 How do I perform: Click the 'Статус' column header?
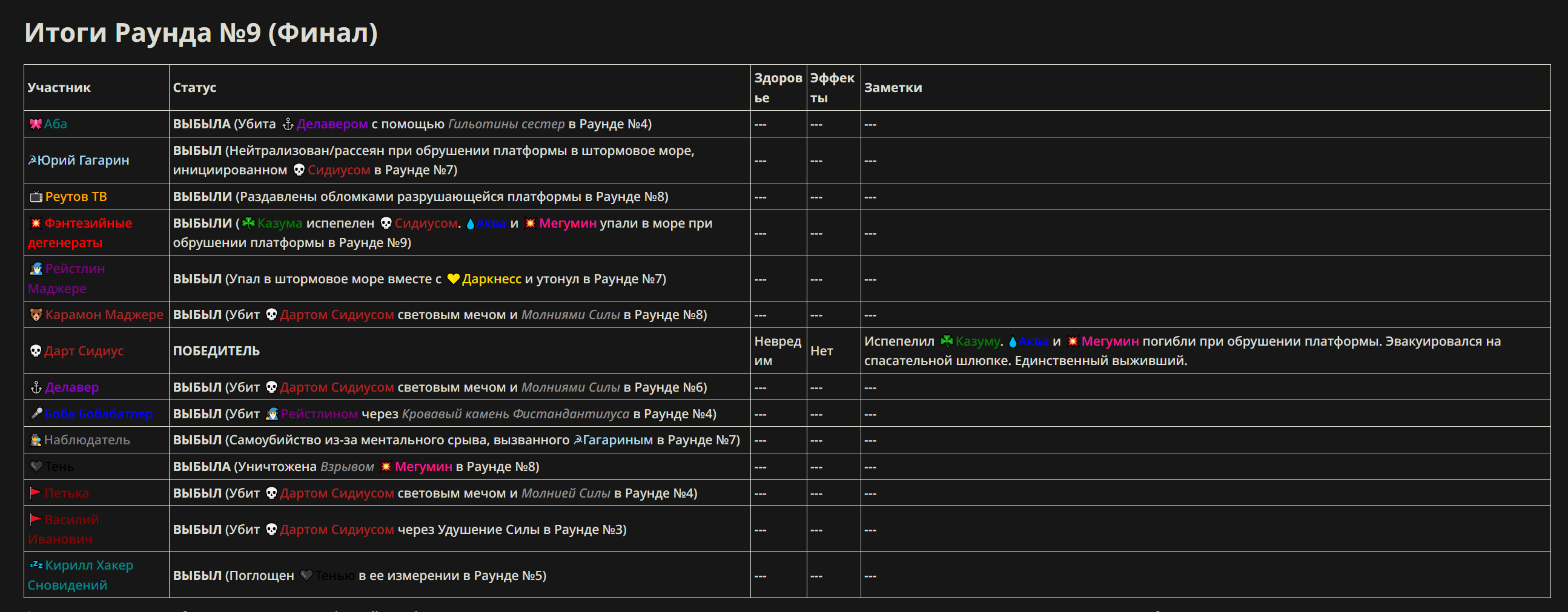(x=195, y=88)
